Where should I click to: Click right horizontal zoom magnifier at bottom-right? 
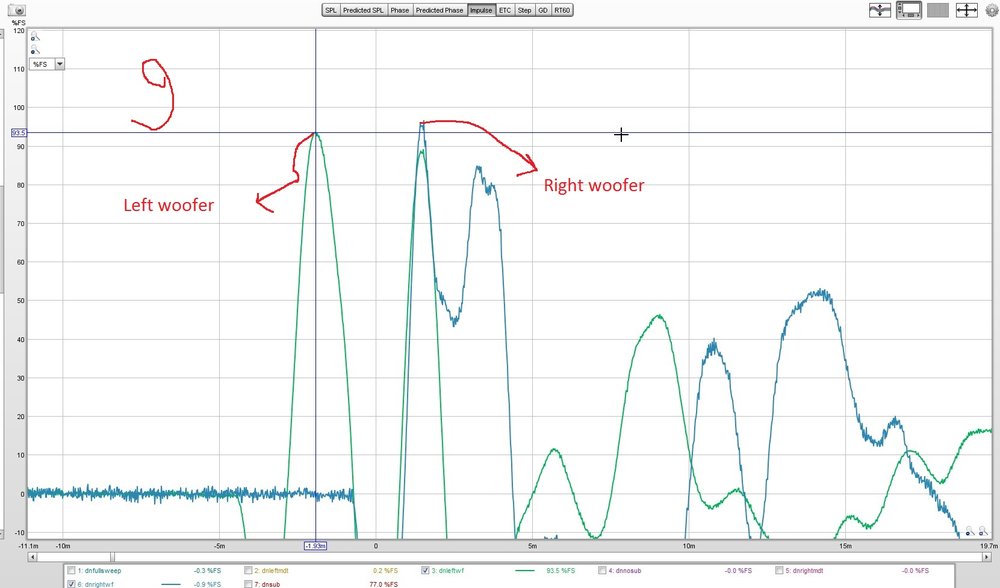[x=983, y=531]
